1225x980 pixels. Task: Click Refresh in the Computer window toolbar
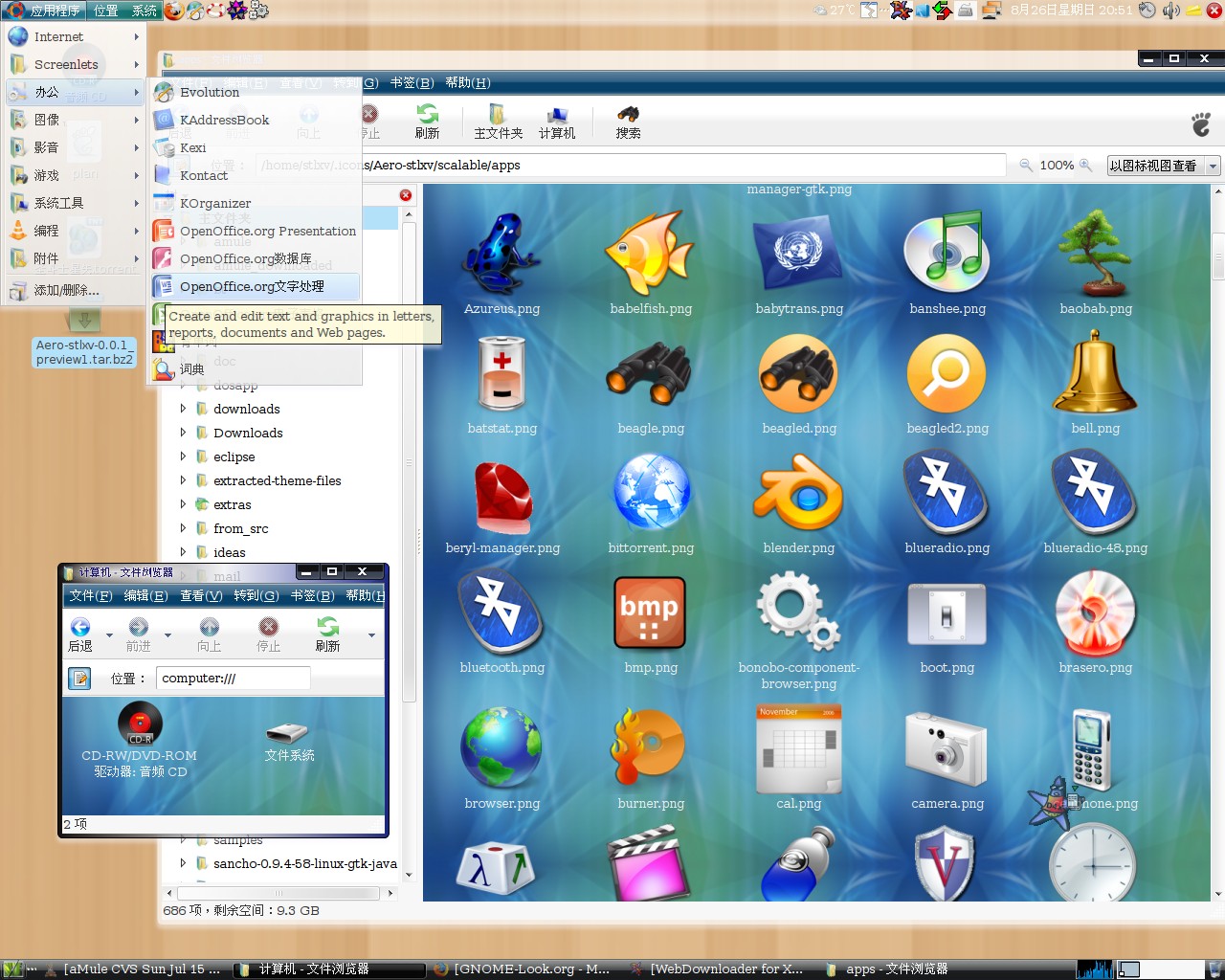pyautogui.click(x=327, y=635)
